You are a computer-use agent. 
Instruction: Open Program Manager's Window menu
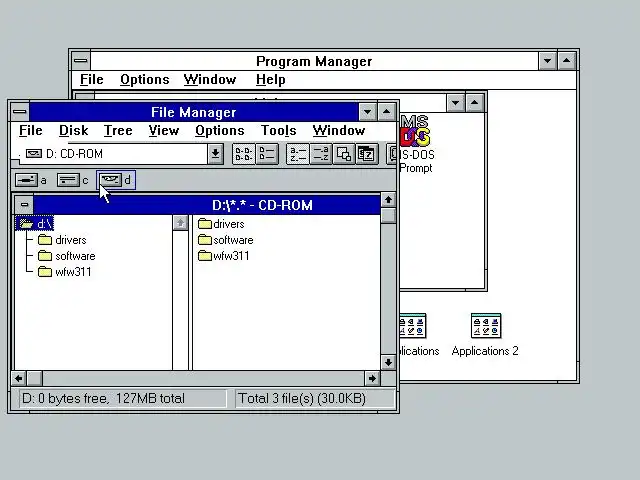click(210, 79)
